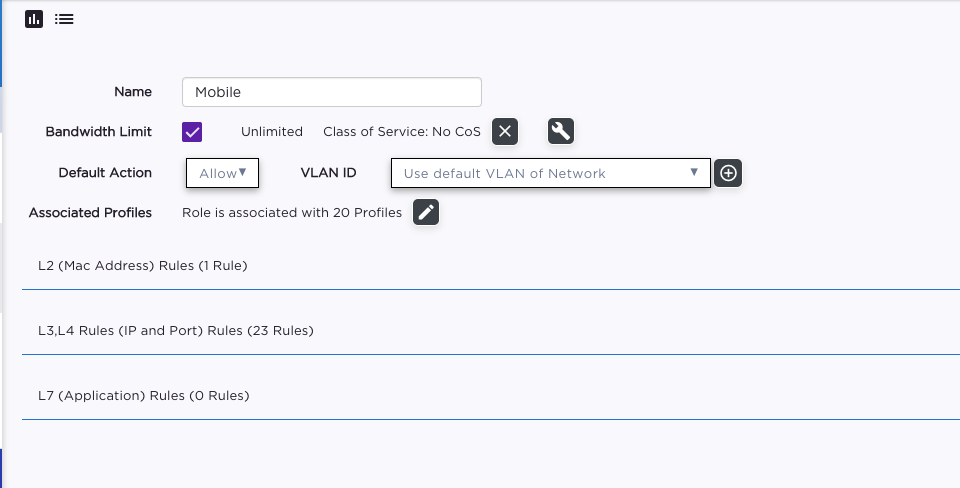Click the Default Action label
The width and height of the screenshot is (960, 488).
click(x=105, y=173)
